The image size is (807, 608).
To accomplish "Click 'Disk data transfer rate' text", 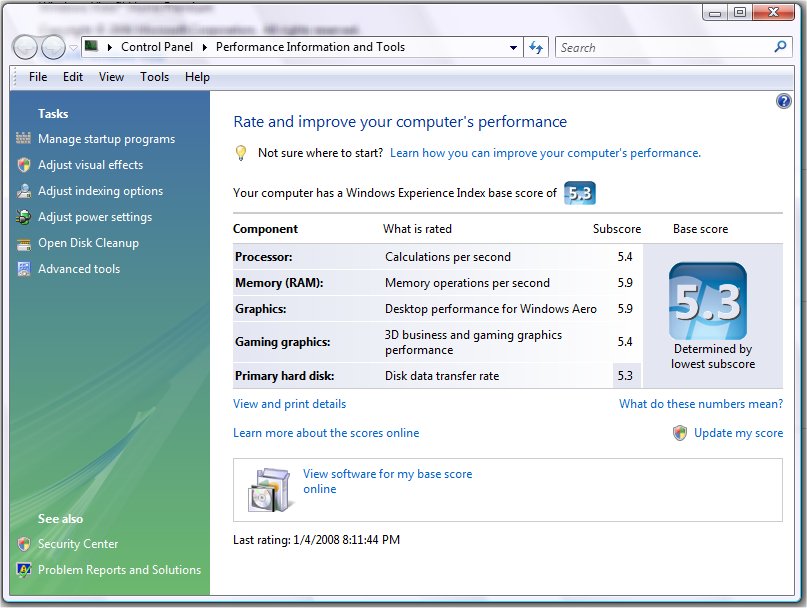I will pos(442,376).
